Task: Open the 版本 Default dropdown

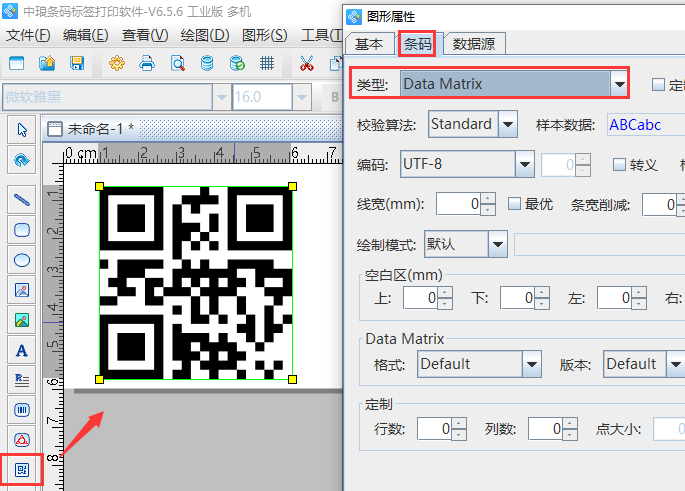Action: 675,364
